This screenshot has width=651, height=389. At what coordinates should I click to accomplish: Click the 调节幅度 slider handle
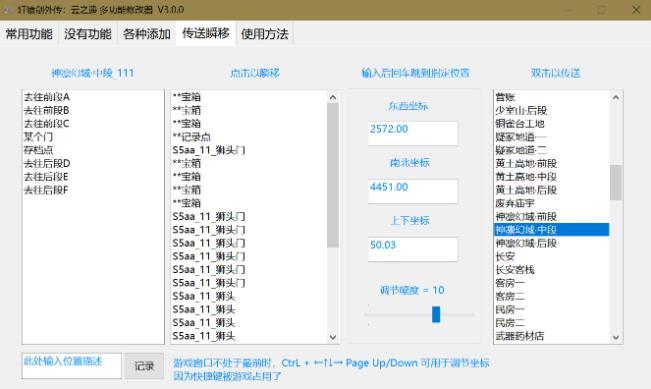point(436,314)
